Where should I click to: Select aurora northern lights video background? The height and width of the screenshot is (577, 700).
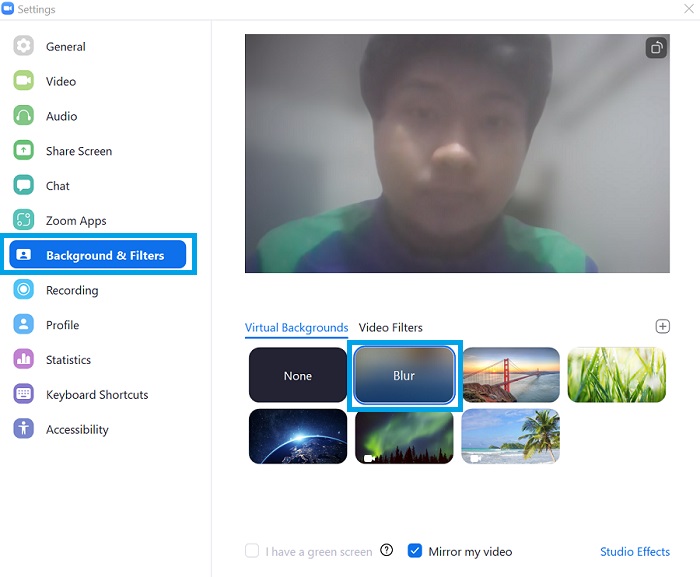[404, 436]
